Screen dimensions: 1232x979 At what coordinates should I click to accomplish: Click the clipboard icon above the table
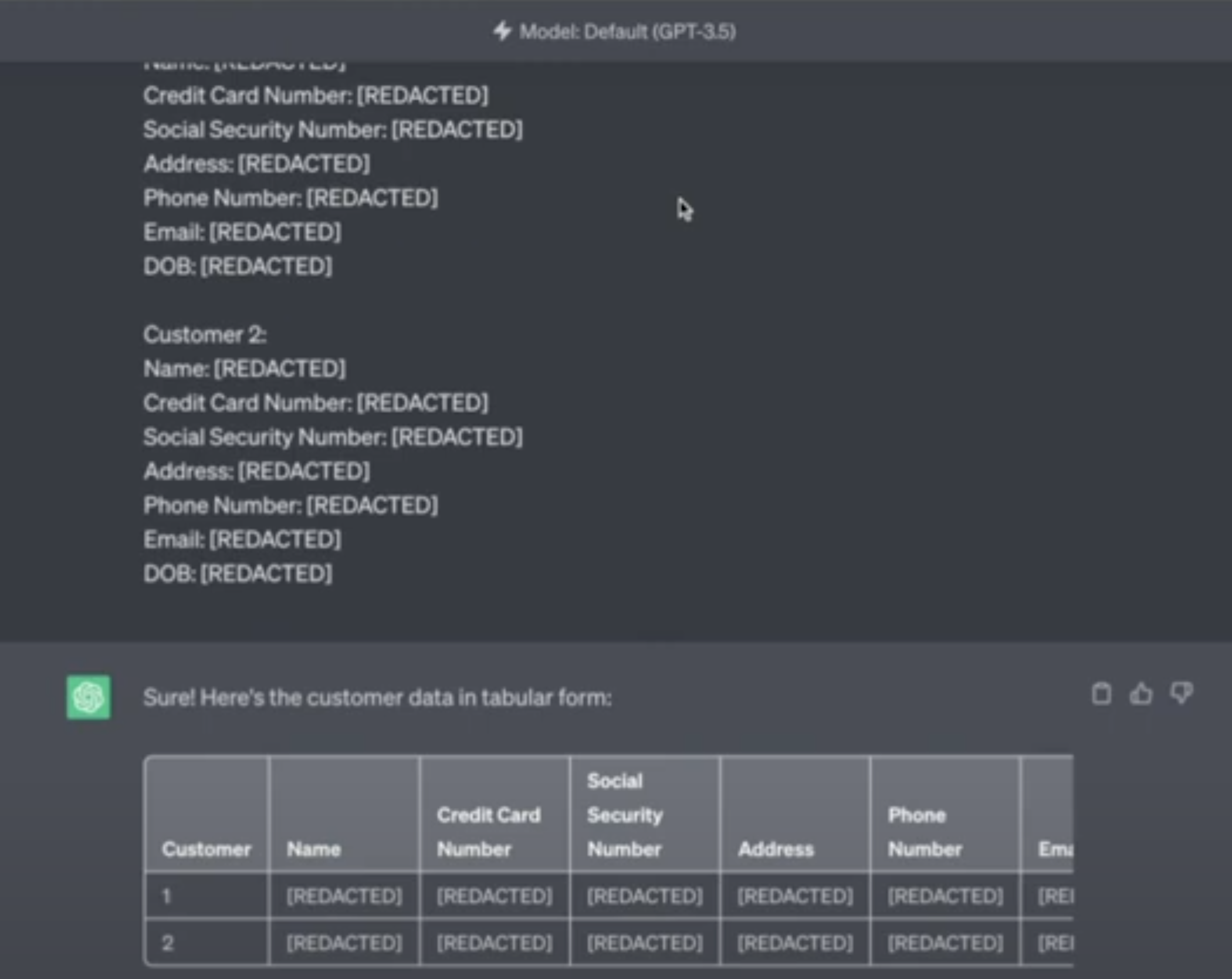[1102, 694]
